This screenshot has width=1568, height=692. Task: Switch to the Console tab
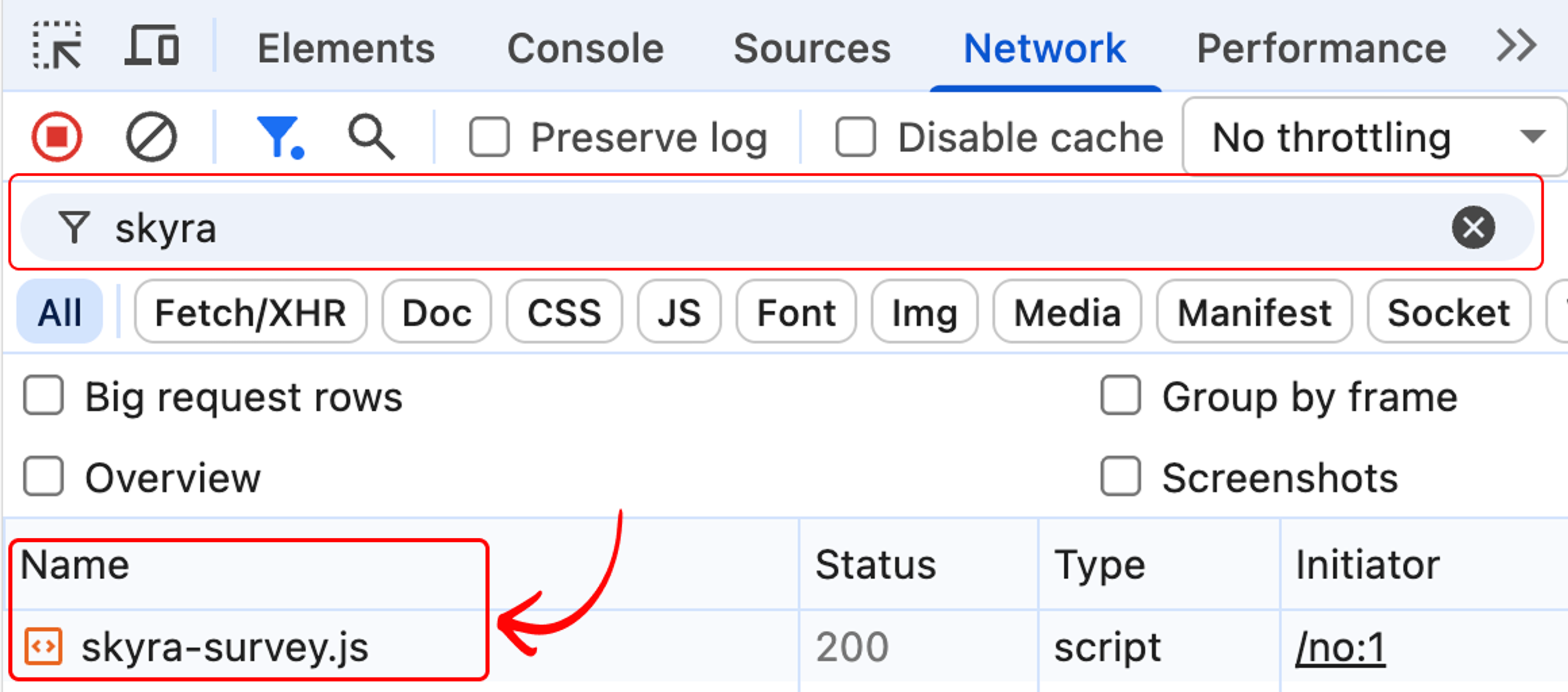coord(585,48)
